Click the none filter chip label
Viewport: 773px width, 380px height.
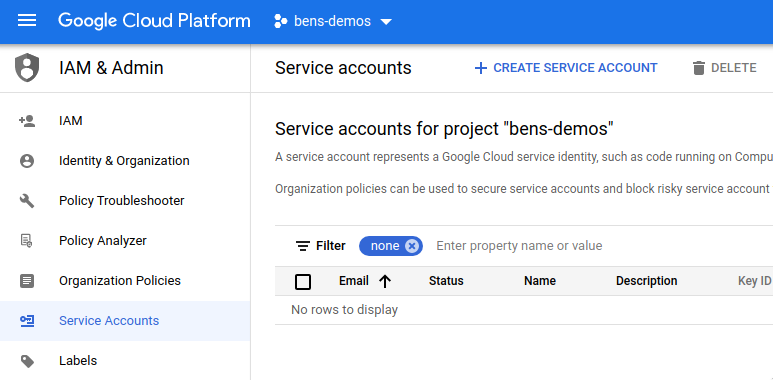(x=385, y=246)
